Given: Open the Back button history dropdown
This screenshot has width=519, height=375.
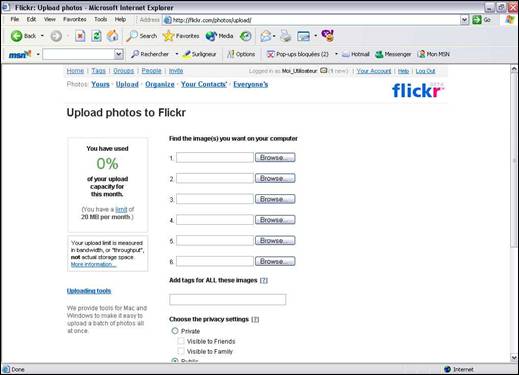Looking at the screenshot, I should click(x=42, y=36).
